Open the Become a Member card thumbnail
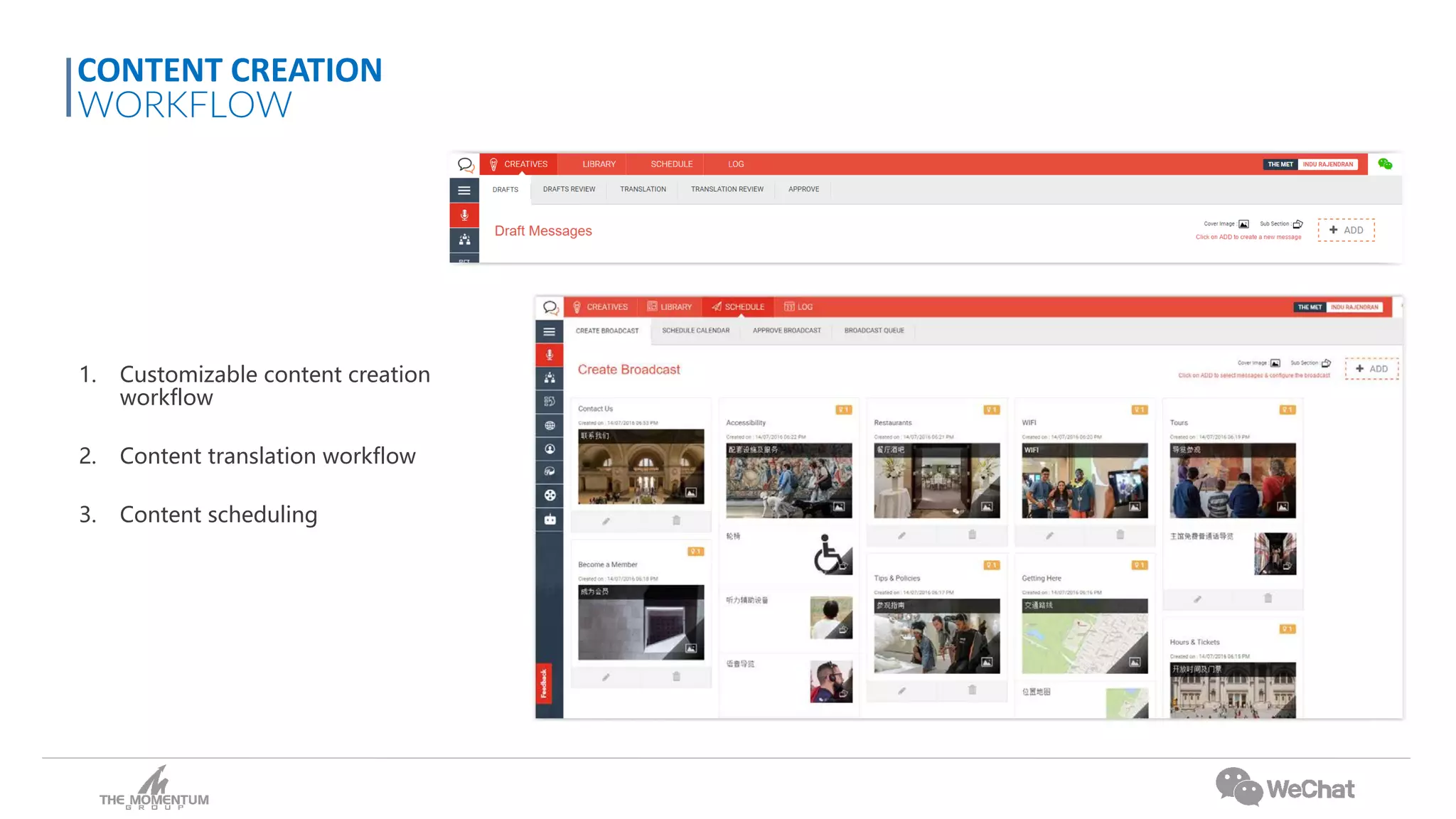Viewport: 1456px width, 819px height. [641, 622]
